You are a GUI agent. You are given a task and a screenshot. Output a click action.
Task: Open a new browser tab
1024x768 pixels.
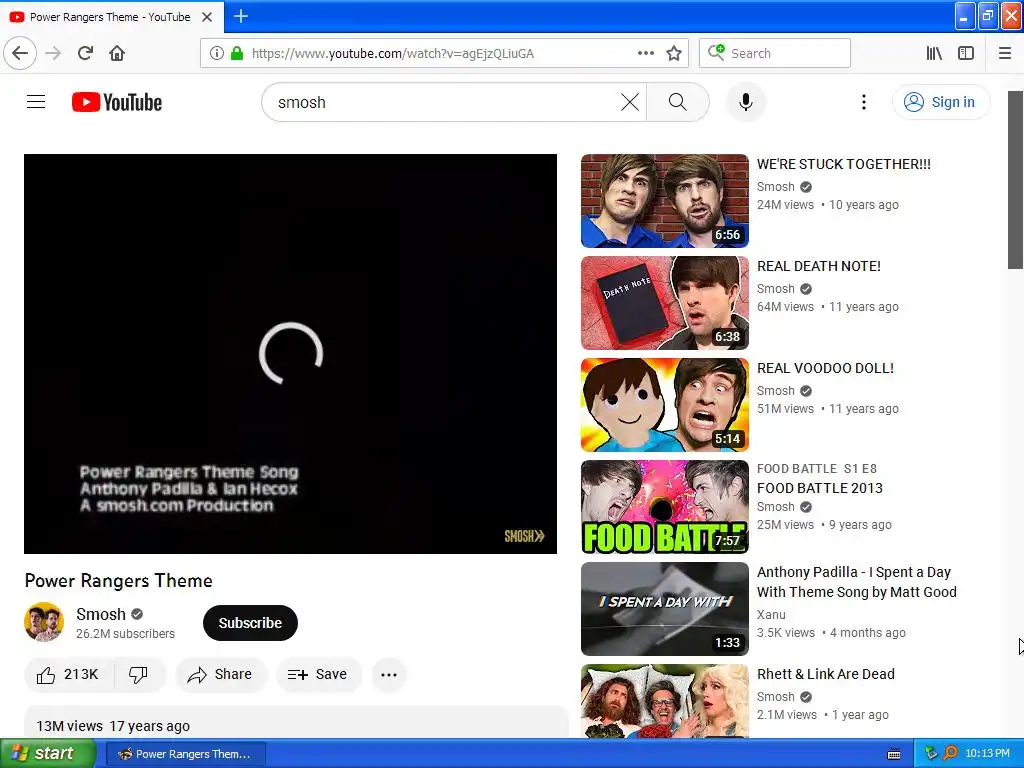coord(240,16)
